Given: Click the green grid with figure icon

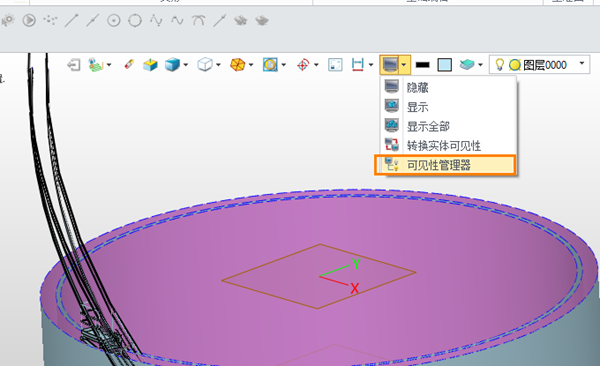Looking at the screenshot, I should (96, 65).
